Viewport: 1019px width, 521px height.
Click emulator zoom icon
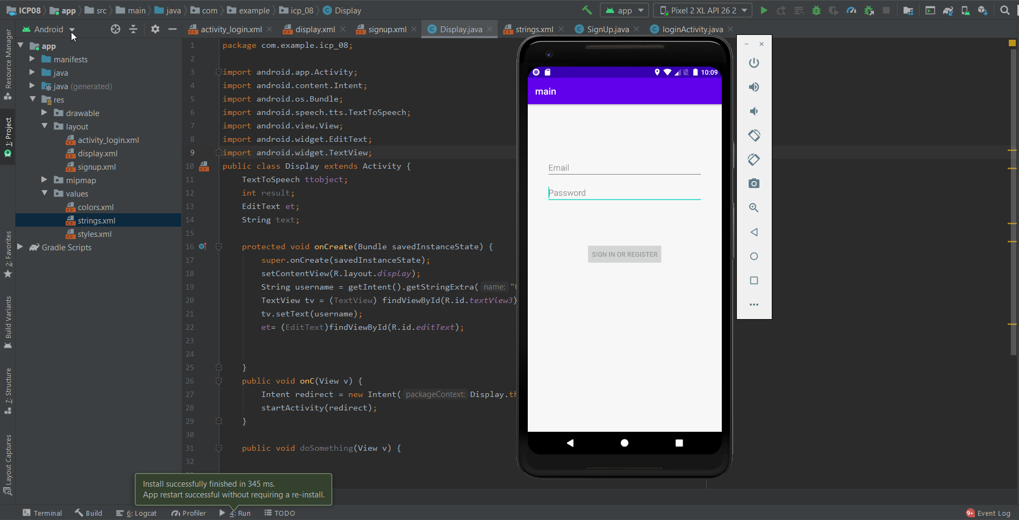[x=754, y=208]
